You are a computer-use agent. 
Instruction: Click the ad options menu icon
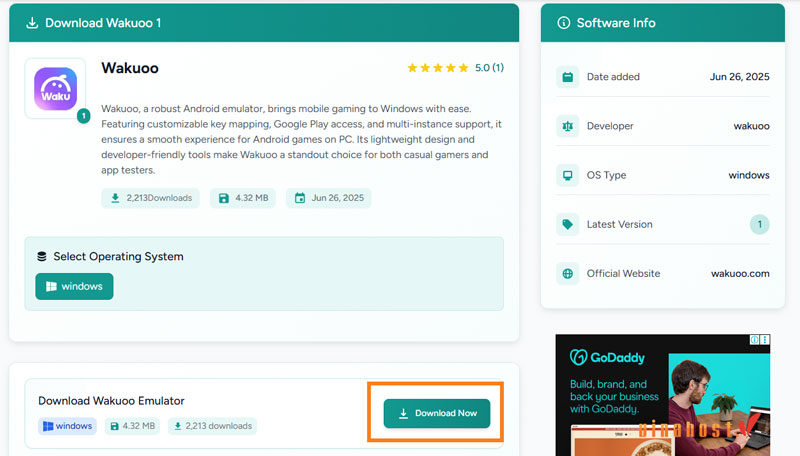(x=764, y=340)
